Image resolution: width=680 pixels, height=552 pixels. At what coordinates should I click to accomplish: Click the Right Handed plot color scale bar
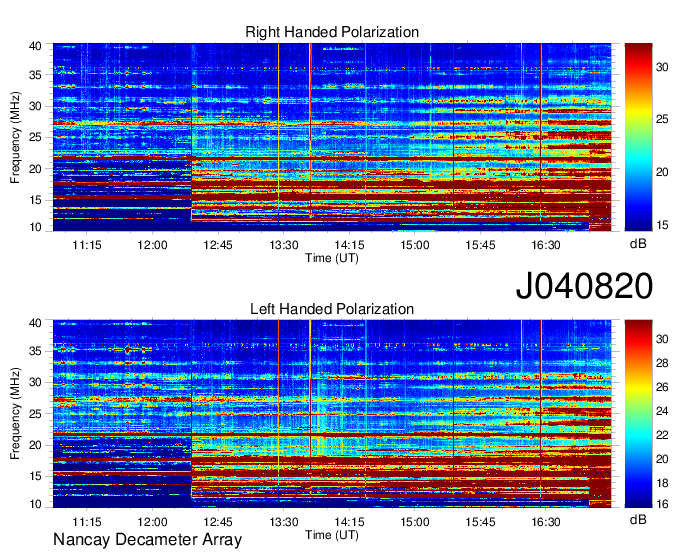point(638,137)
